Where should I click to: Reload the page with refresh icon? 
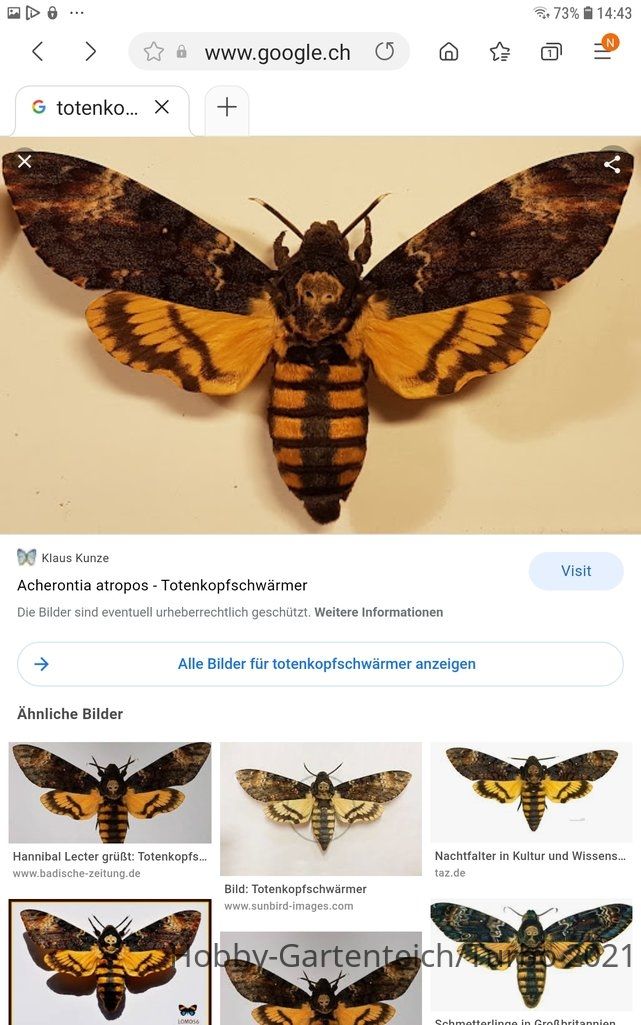point(385,52)
